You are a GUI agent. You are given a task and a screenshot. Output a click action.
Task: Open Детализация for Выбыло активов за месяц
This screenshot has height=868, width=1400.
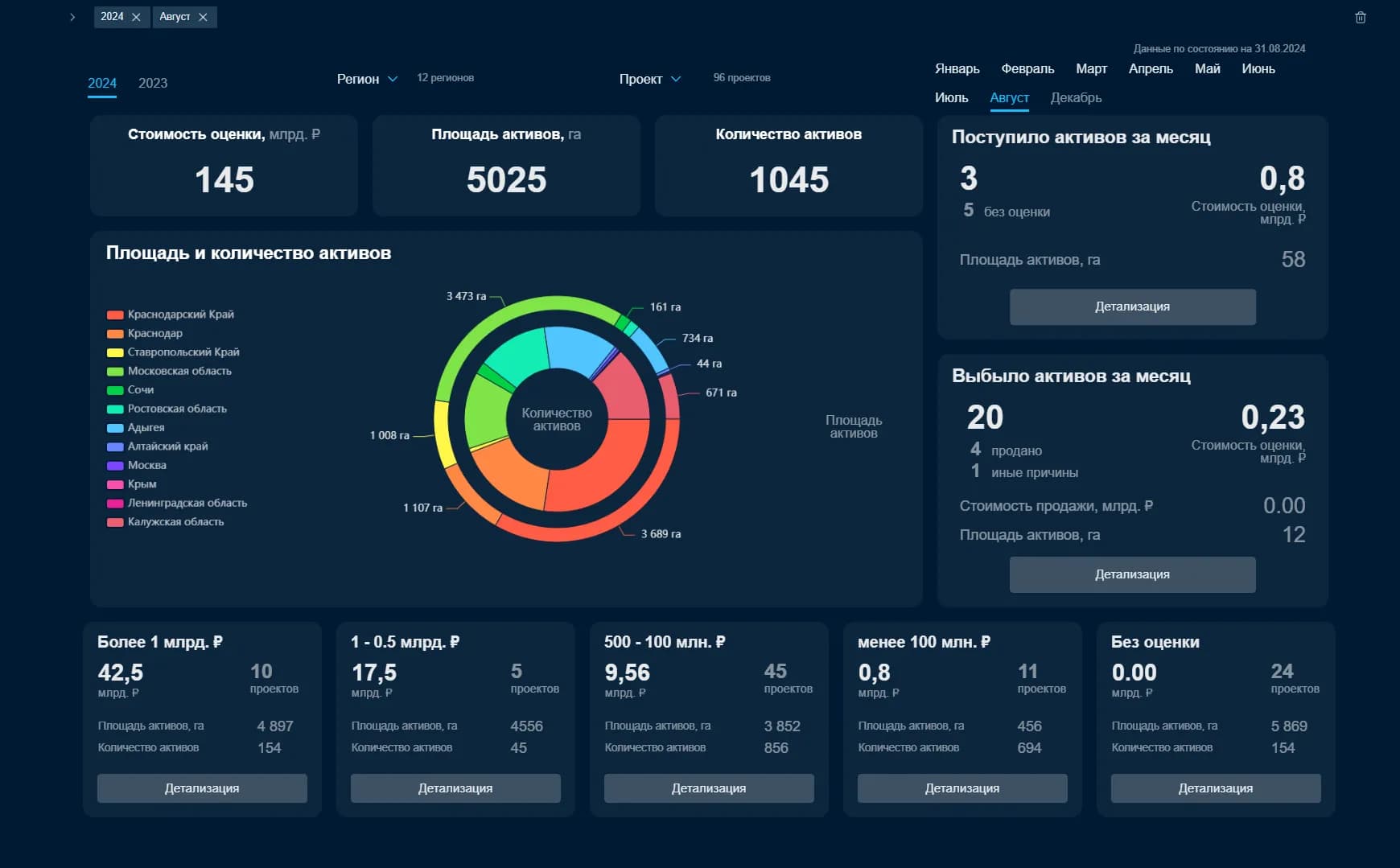point(1132,574)
